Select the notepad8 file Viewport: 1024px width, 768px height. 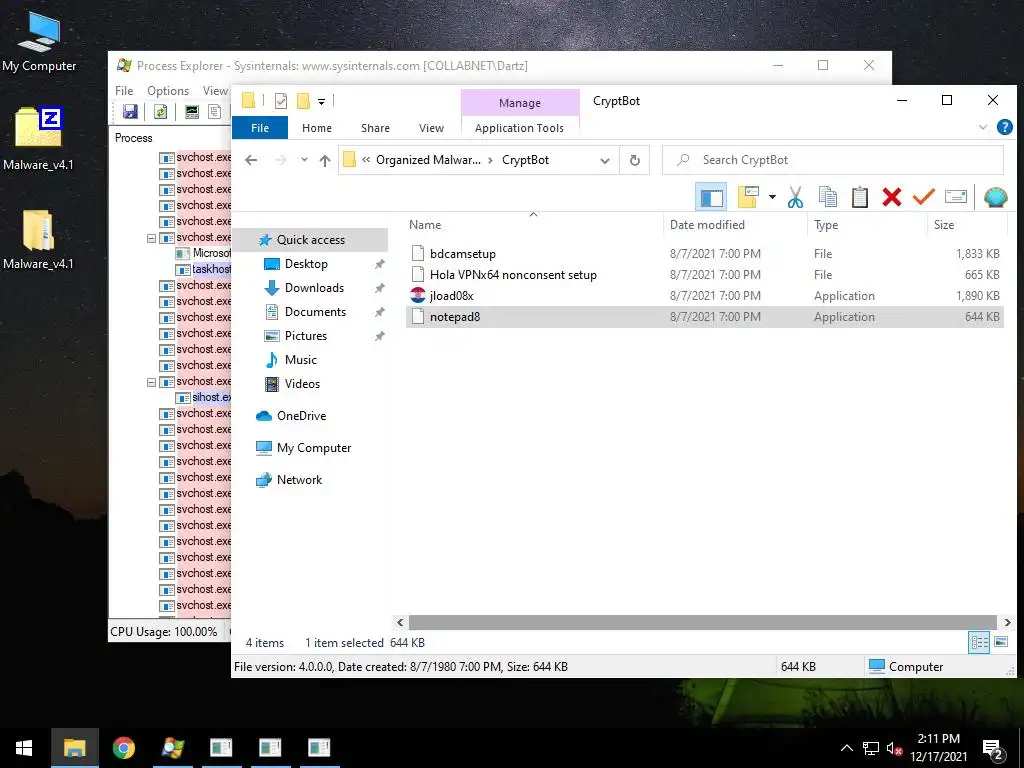pyautogui.click(x=705, y=317)
